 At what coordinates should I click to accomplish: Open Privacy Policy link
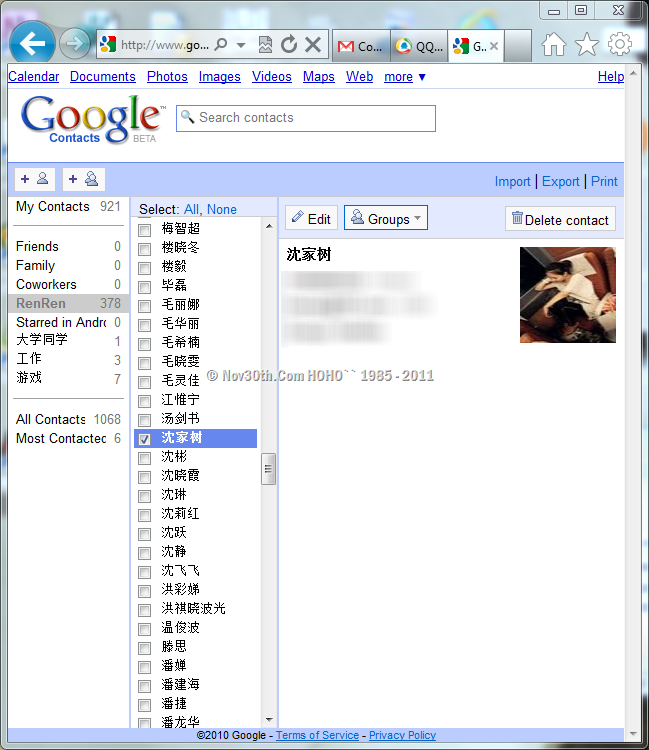[x=402, y=735]
